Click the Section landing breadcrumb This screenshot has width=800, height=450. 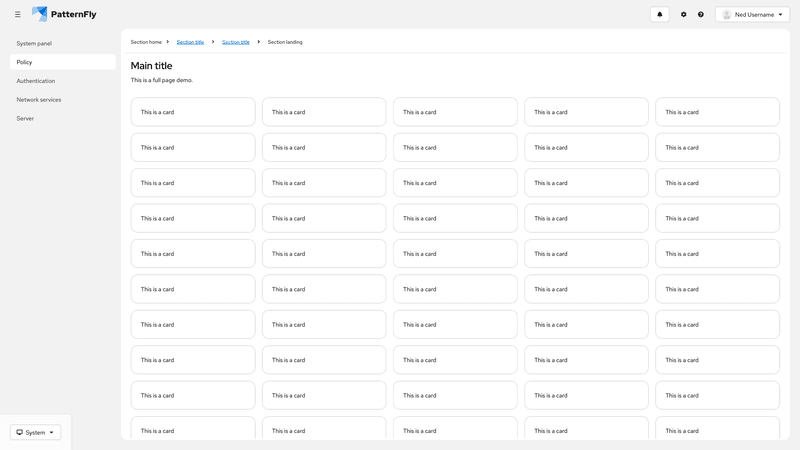[x=285, y=42]
